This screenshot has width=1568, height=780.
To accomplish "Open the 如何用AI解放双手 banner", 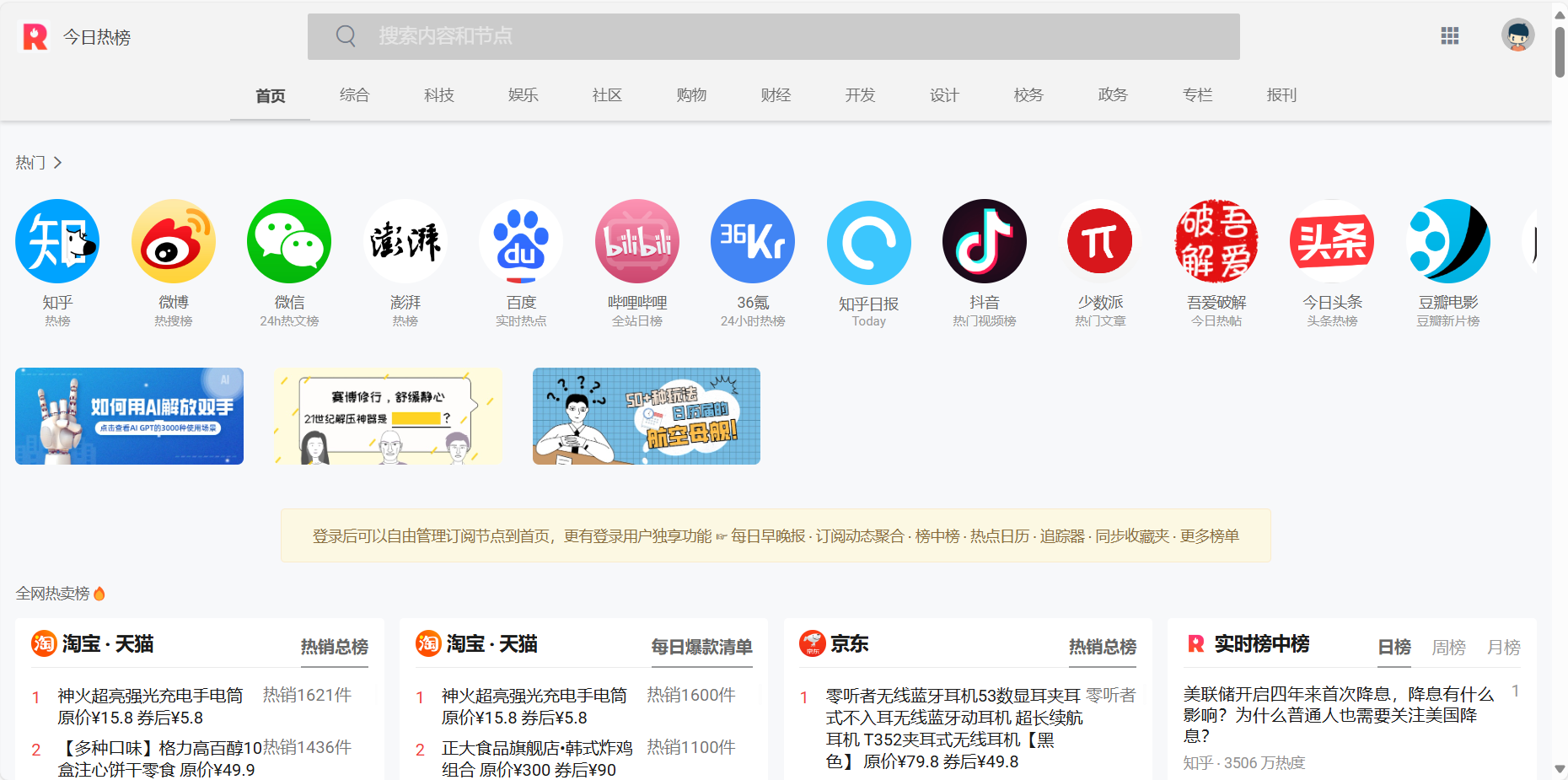I will click(129, 416).
